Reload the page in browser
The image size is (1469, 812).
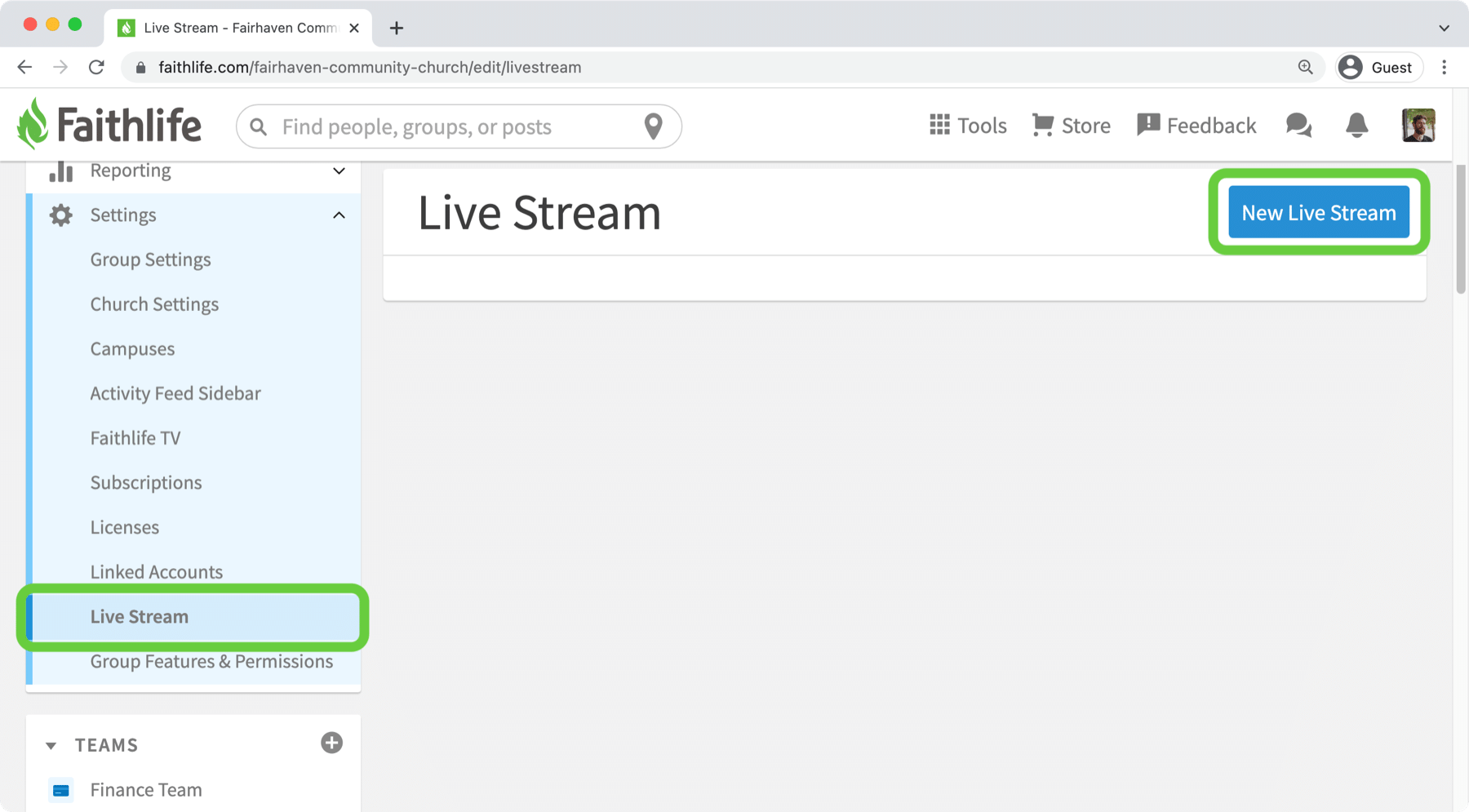(96, 67)
